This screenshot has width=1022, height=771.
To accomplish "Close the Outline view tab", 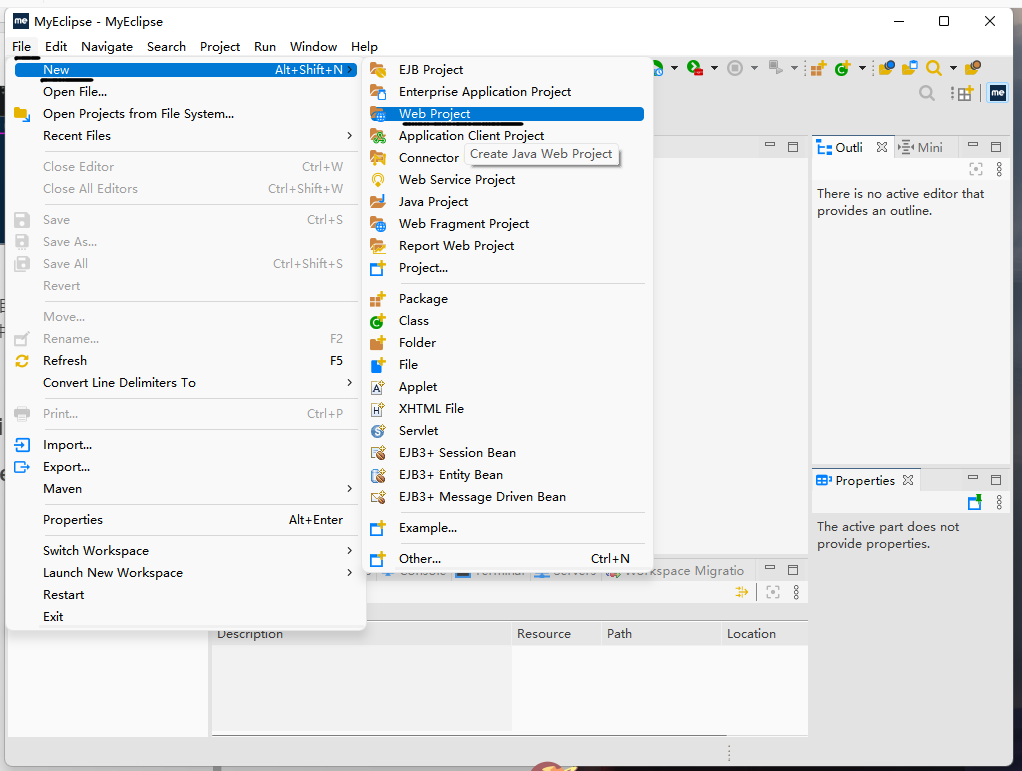I will coord(882,147).
